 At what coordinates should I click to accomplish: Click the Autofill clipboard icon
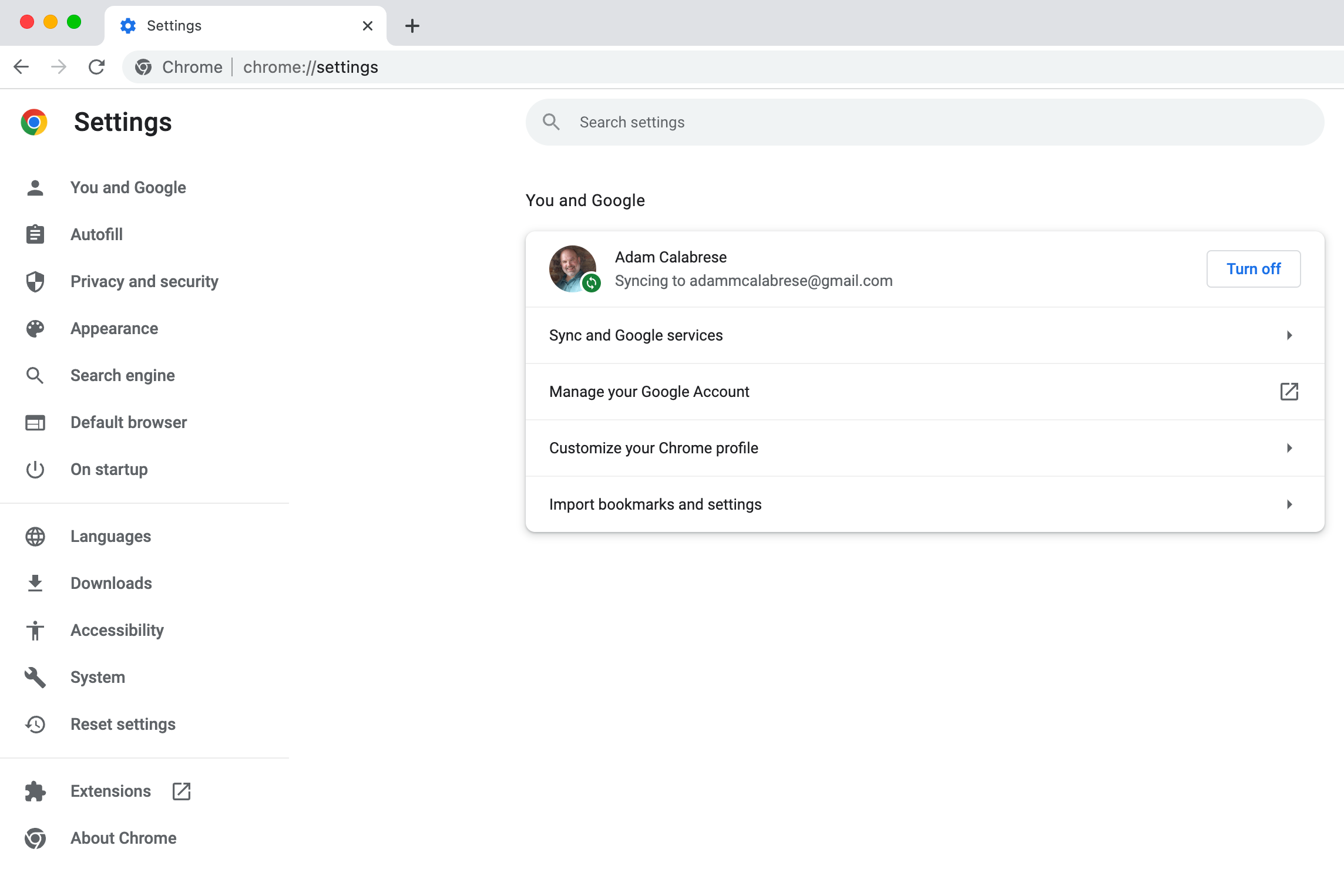pyautogui.click(x=35, y=234)
